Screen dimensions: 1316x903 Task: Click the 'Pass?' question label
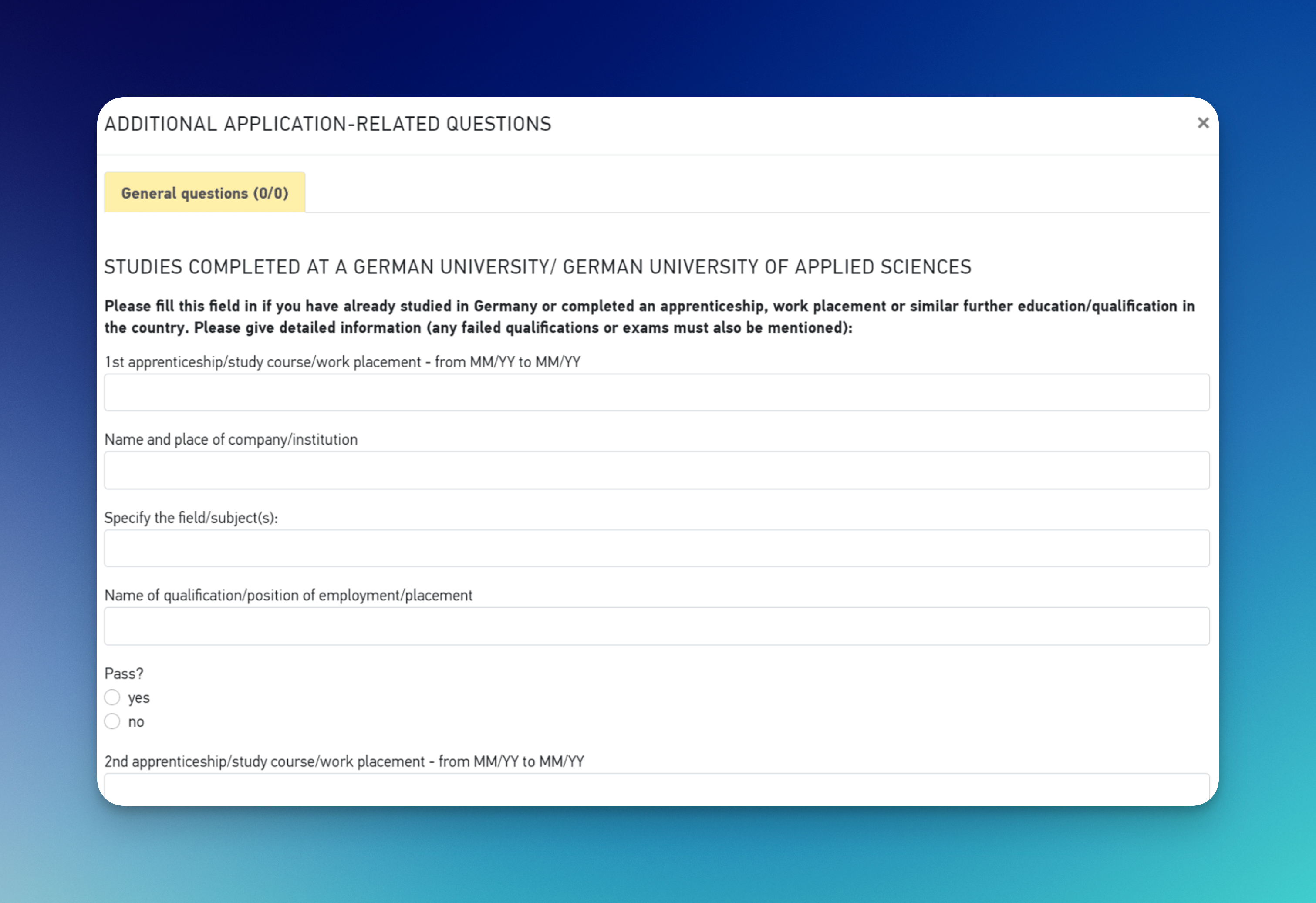click(124, 674)
